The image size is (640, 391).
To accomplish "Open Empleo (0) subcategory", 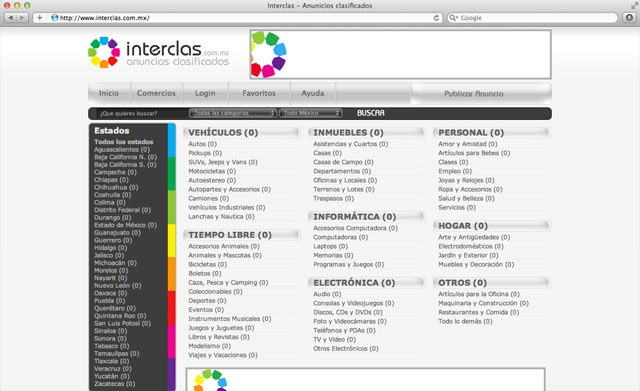I will (455, 171).
